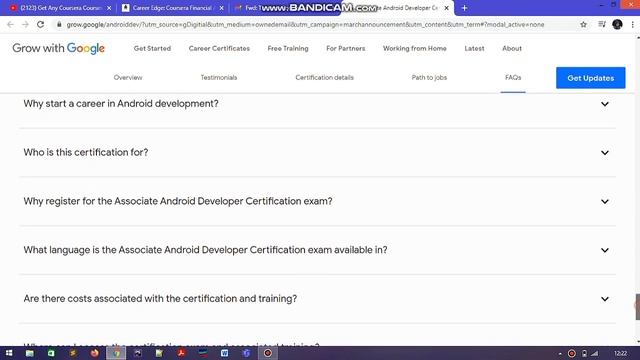
Task: Expand chevron for Are there costs associated
Action: 605,299
